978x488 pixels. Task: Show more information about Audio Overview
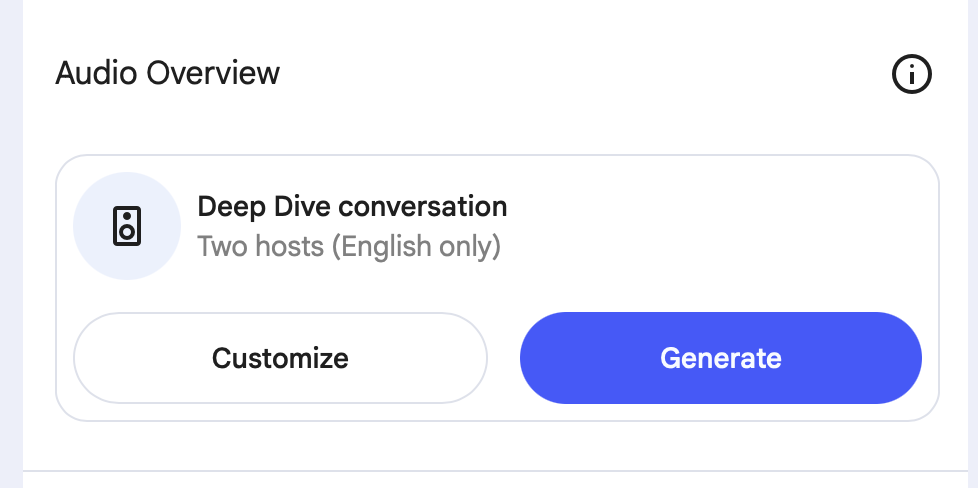[911, 74]
